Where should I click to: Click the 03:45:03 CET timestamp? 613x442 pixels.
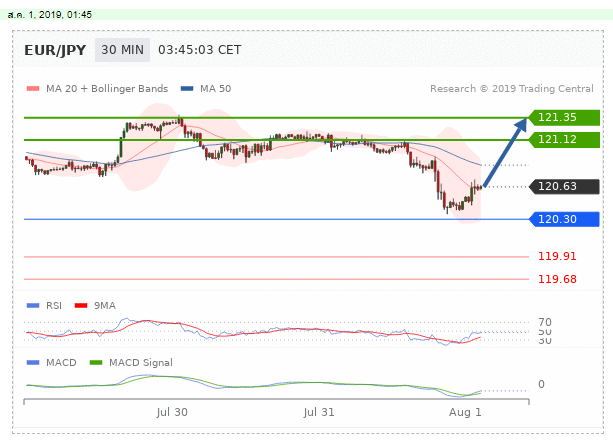[200, 50]
